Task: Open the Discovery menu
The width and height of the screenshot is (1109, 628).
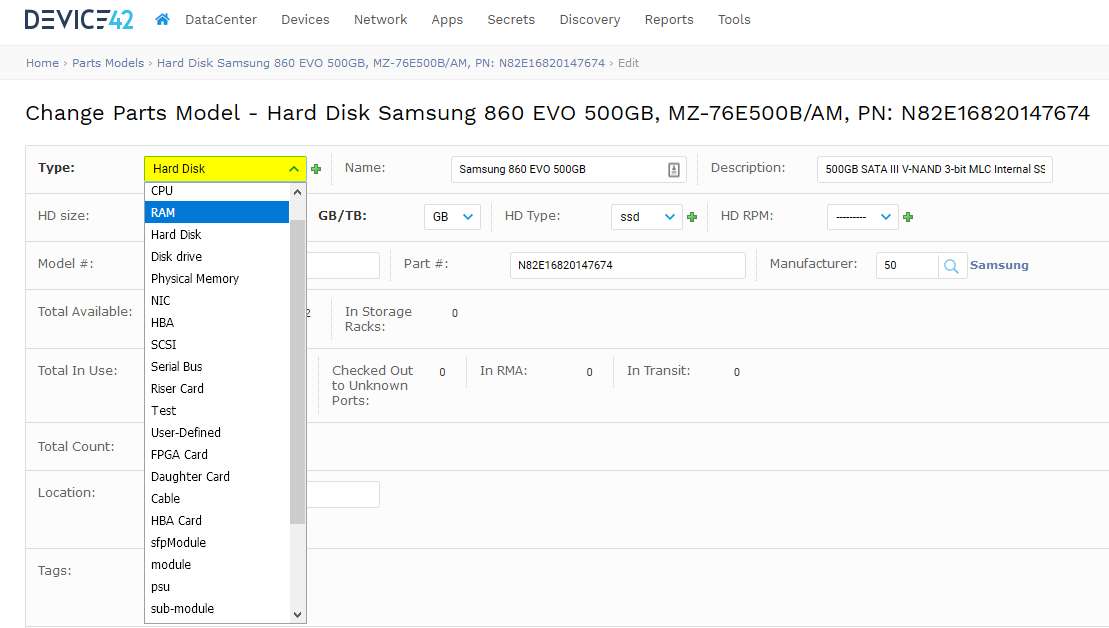Action: pyautogui.click(x=590, y=20)
